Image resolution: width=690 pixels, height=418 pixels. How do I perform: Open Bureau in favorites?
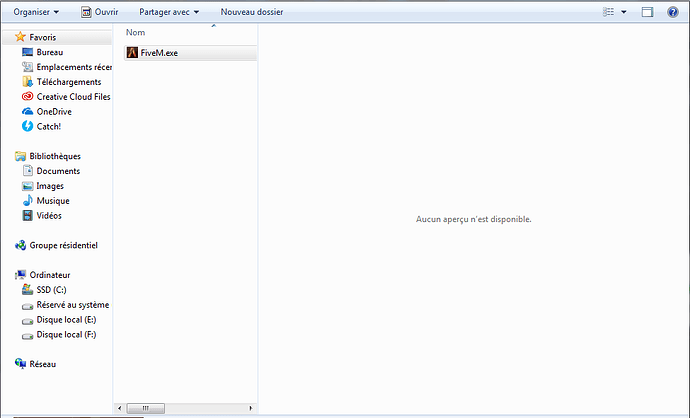tap(50, 52)
